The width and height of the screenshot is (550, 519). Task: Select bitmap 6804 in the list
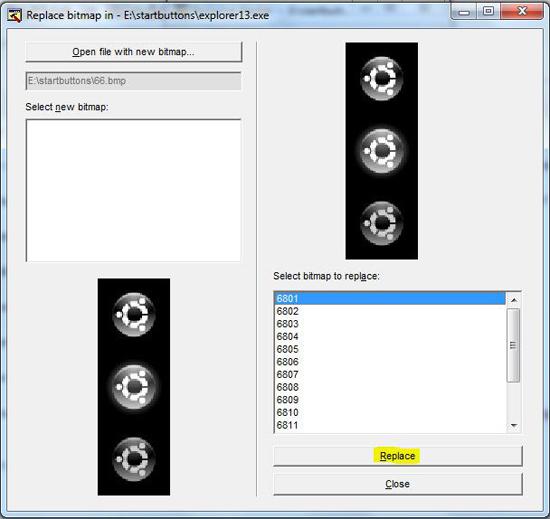(389, 336)
